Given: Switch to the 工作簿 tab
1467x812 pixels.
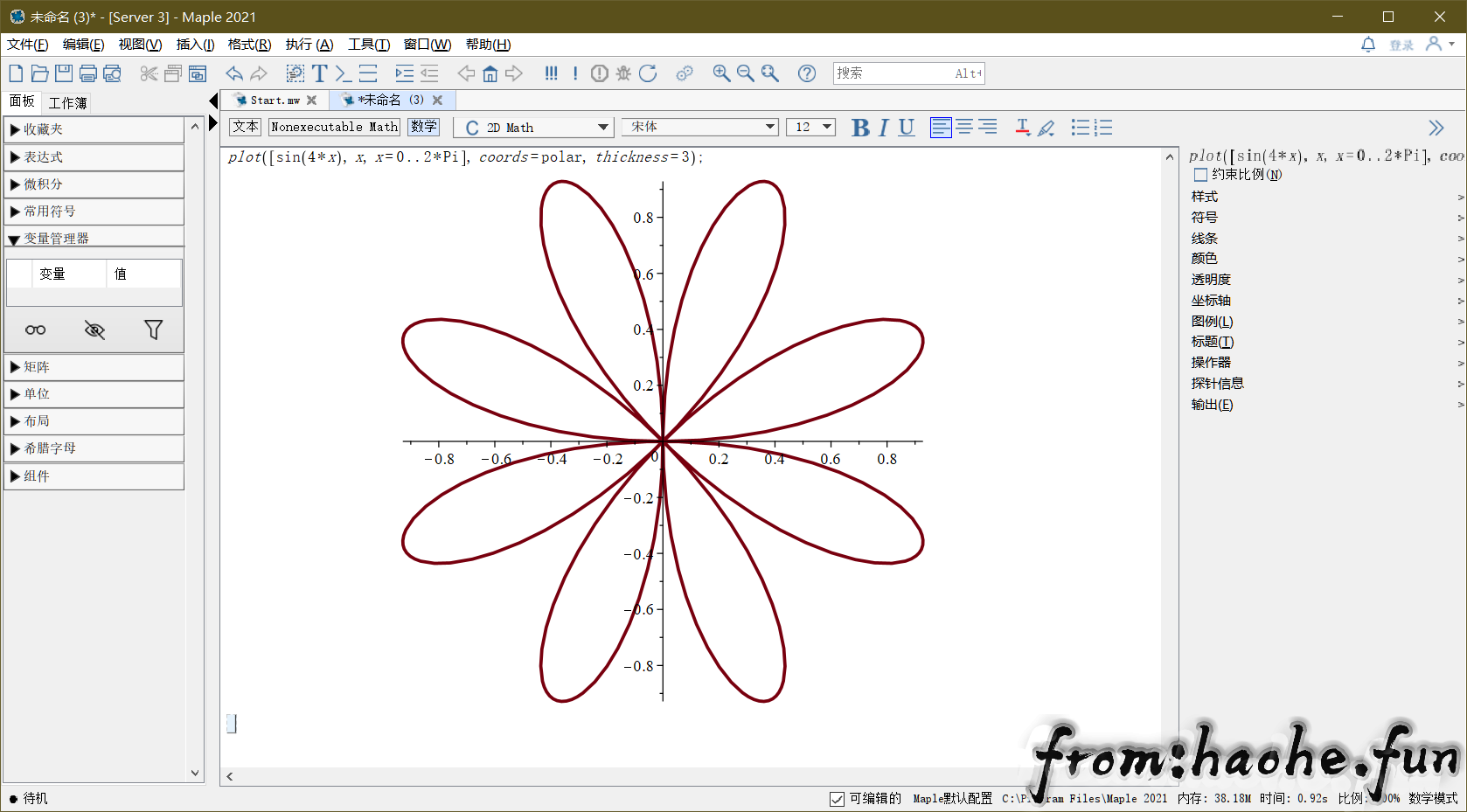Looking at the screenshot, I should click(67, 103).
